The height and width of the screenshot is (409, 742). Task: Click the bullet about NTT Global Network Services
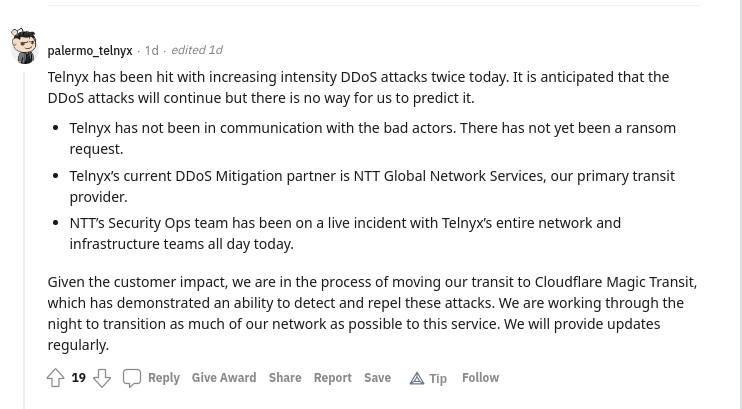click(372, 186)
